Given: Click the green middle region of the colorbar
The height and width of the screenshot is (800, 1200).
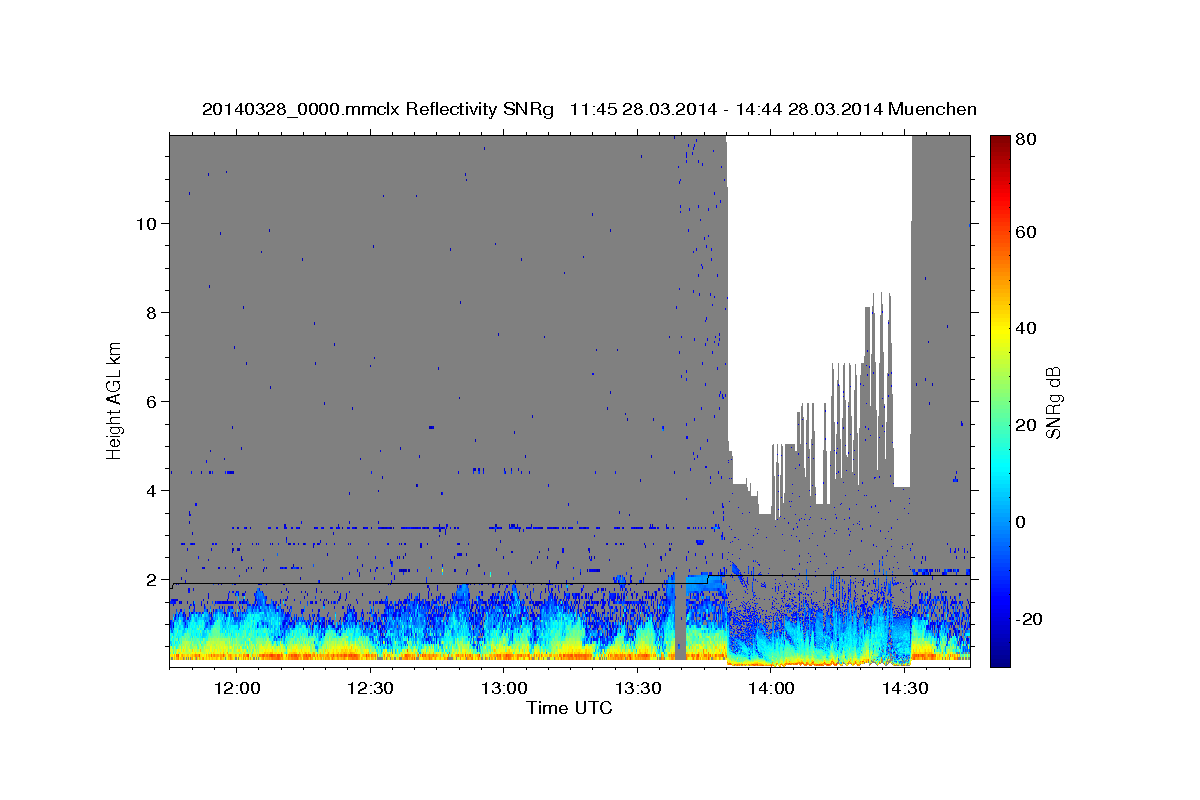Looking at the screenshot, I should click(999, 400).
